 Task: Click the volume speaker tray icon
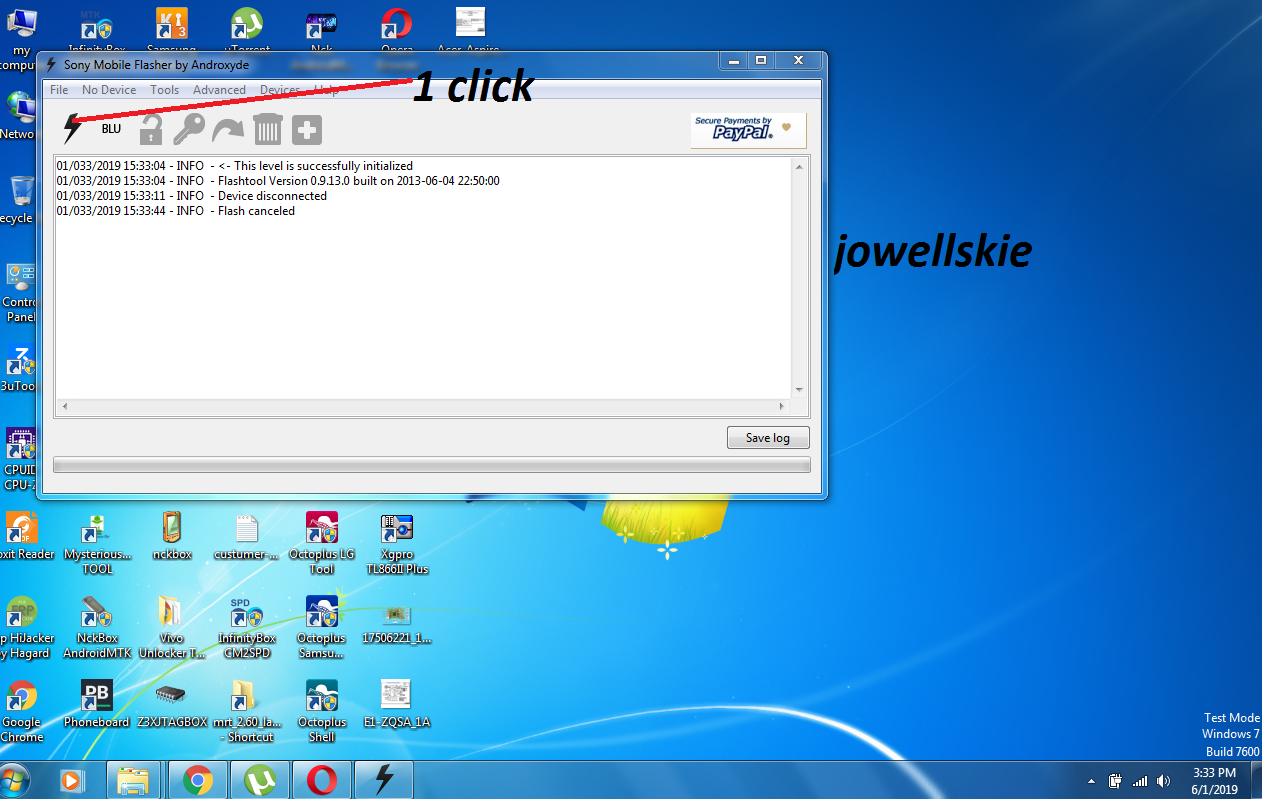[1163, 781]
